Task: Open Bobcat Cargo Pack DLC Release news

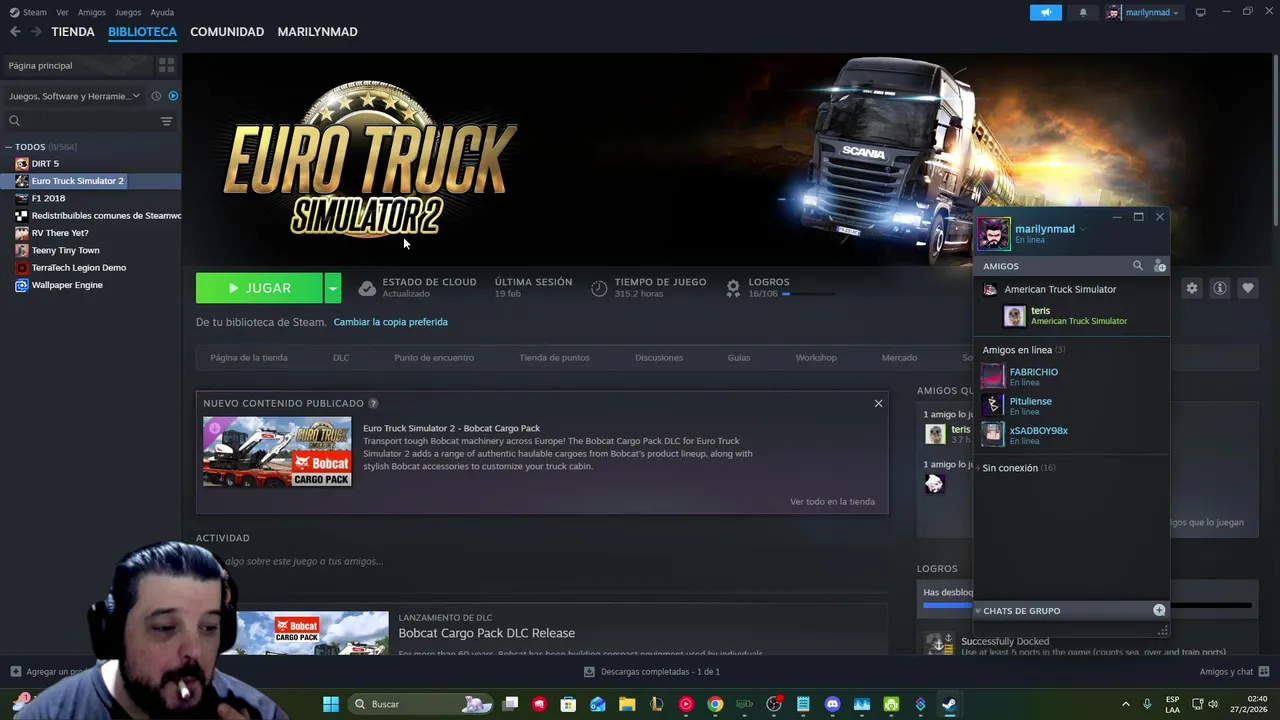Action: click(486, 633)
